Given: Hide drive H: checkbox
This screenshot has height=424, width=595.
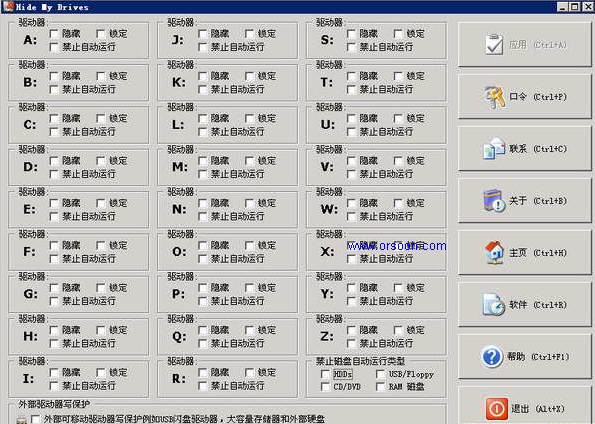Looking at the screenshot, I should click(54, 330).
